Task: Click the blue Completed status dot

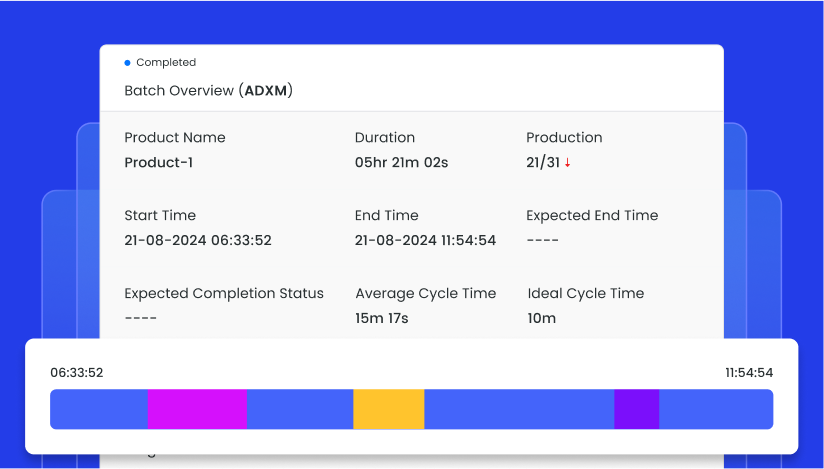Action: click(127, 63)
